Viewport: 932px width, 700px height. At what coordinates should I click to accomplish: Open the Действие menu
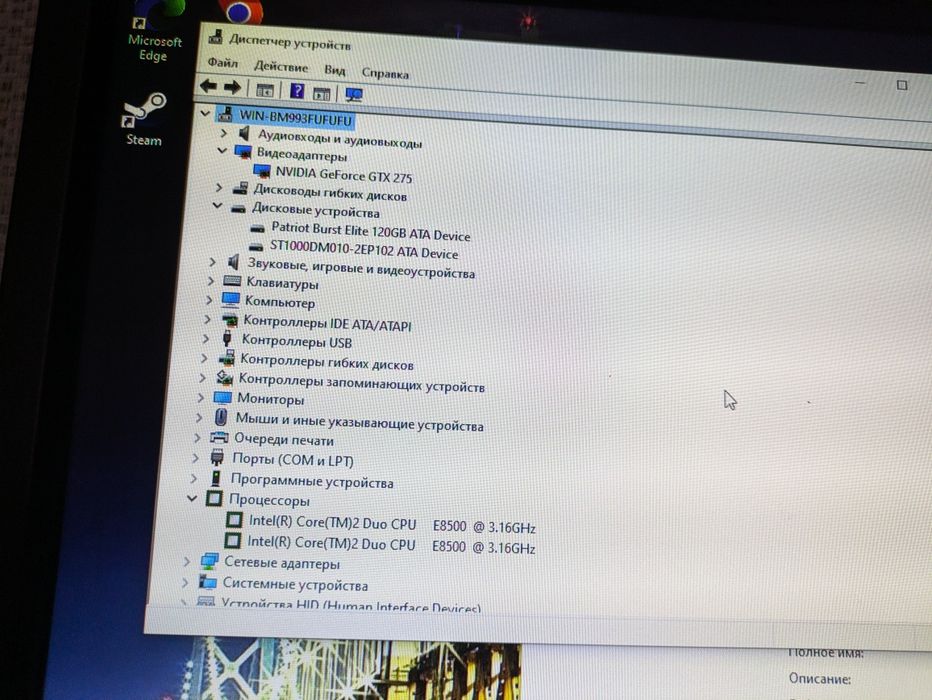(x=281, y=66)
